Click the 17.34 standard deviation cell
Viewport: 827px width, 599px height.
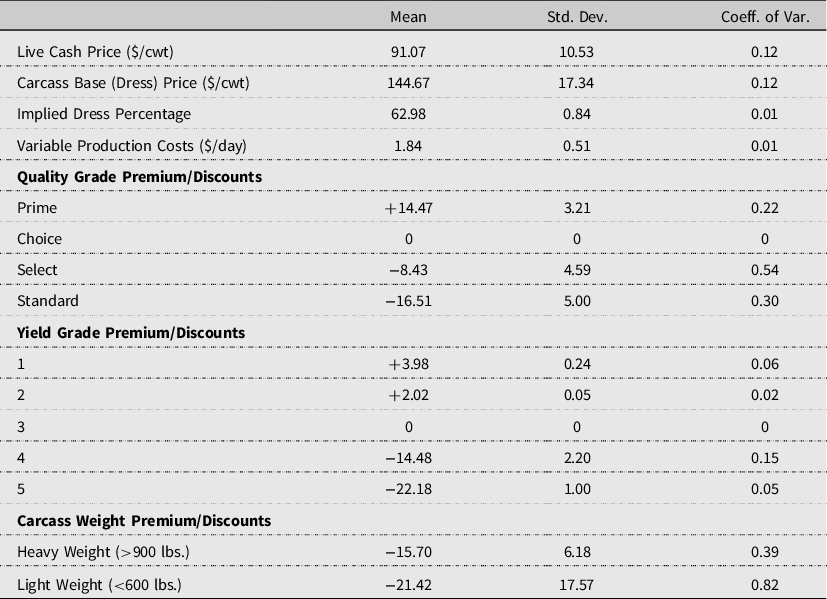pos(580,83)
